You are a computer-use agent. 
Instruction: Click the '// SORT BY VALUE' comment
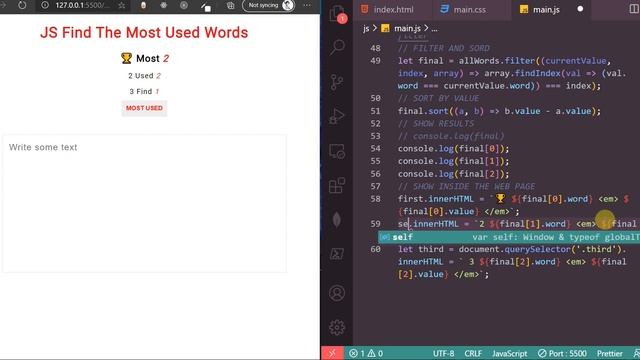click(x=438, y=98)
